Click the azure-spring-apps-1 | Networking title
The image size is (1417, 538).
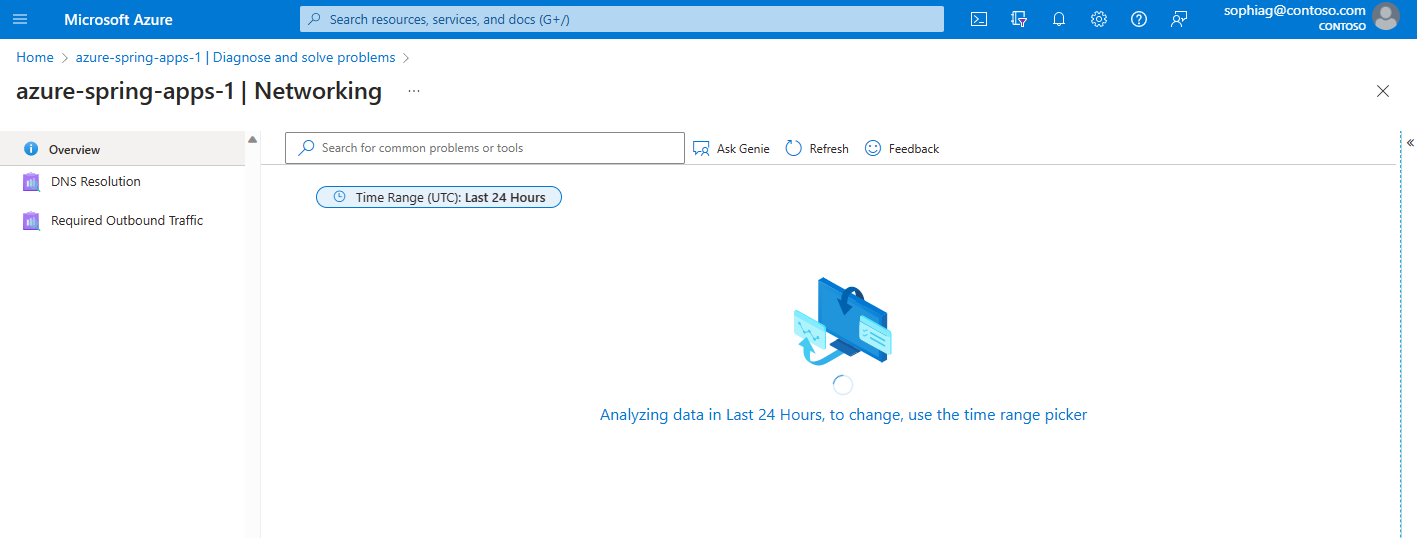tap(199, 91)
